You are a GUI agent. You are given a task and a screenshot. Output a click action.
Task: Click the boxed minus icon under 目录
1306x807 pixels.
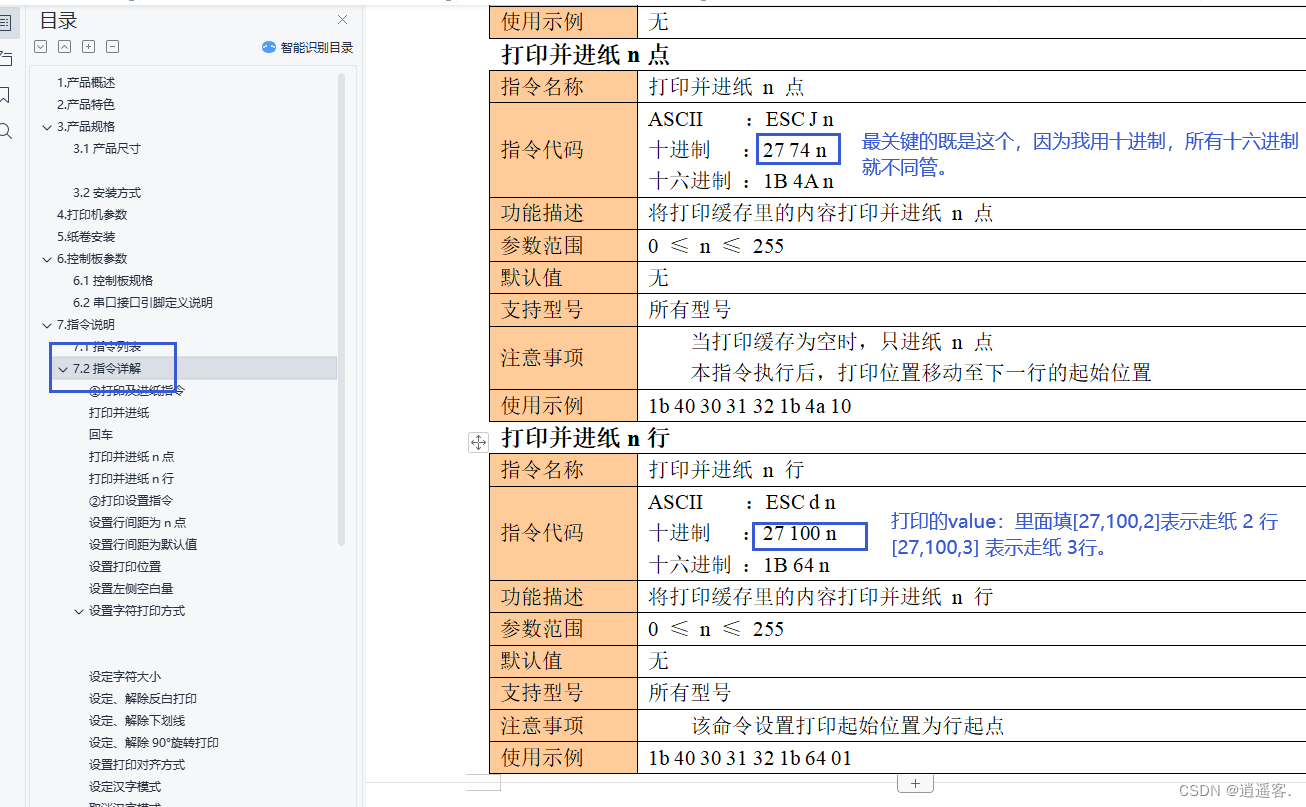click(112, 47)
